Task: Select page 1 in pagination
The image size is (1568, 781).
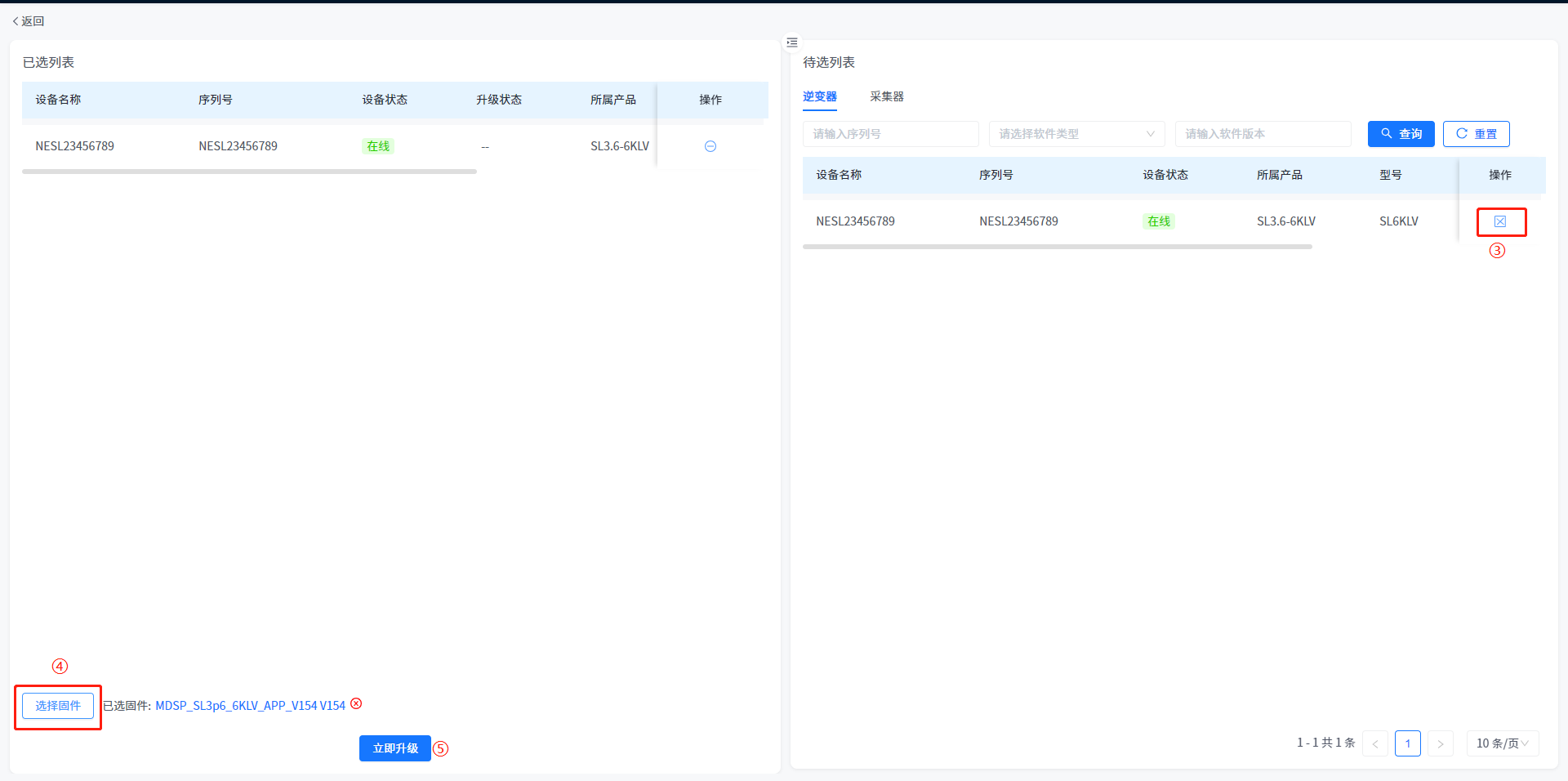Action: 1407,743
